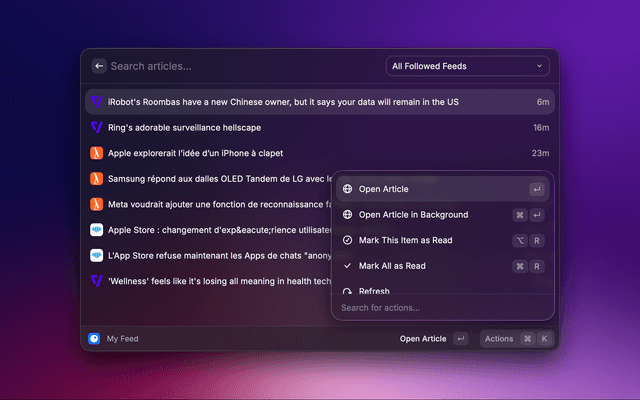Click the circled check icon for Mark This Item
Screen dimensions: 640x400
pos(347,240)
